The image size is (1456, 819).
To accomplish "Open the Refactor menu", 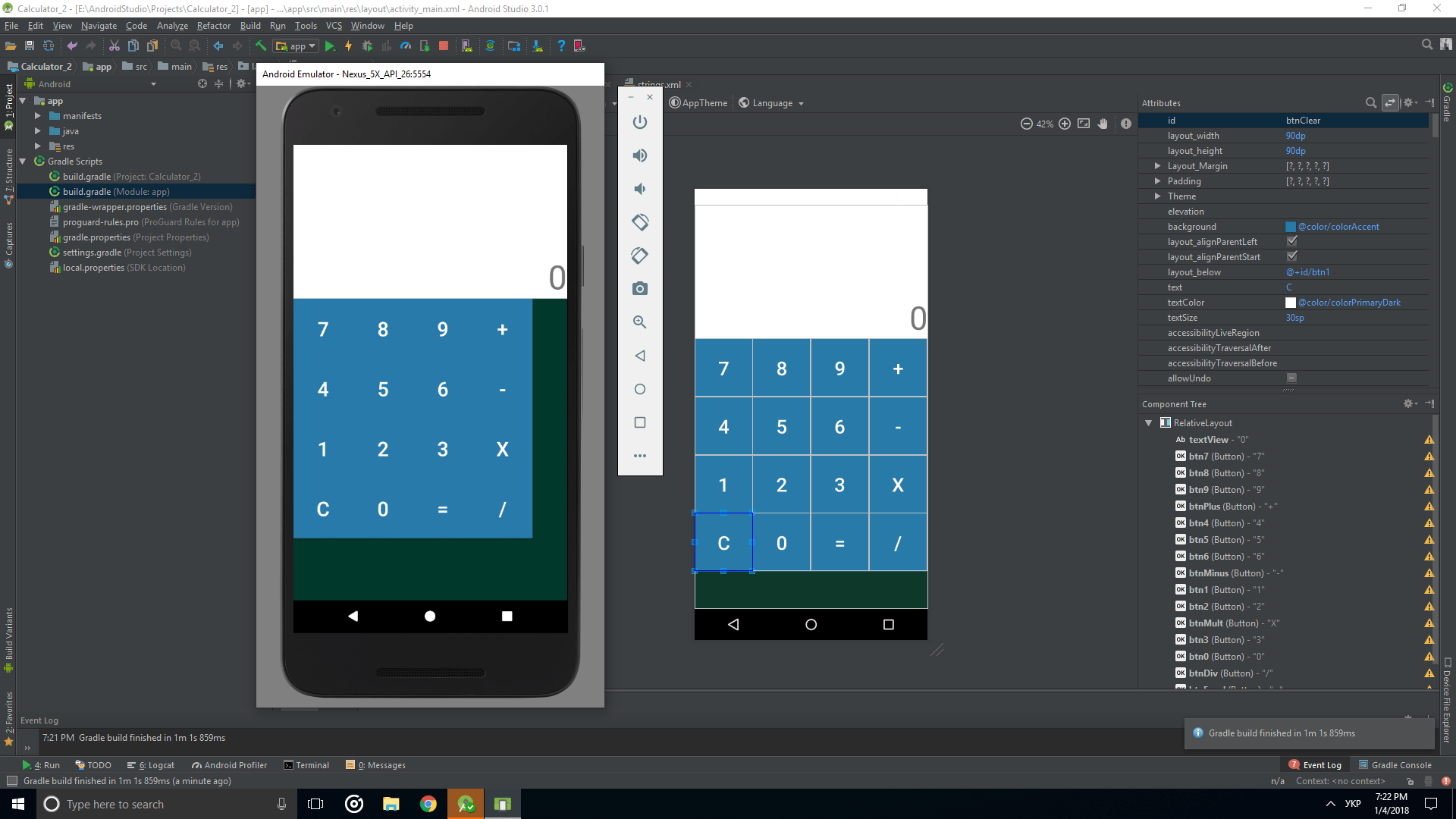I will (x=213, y=25).
